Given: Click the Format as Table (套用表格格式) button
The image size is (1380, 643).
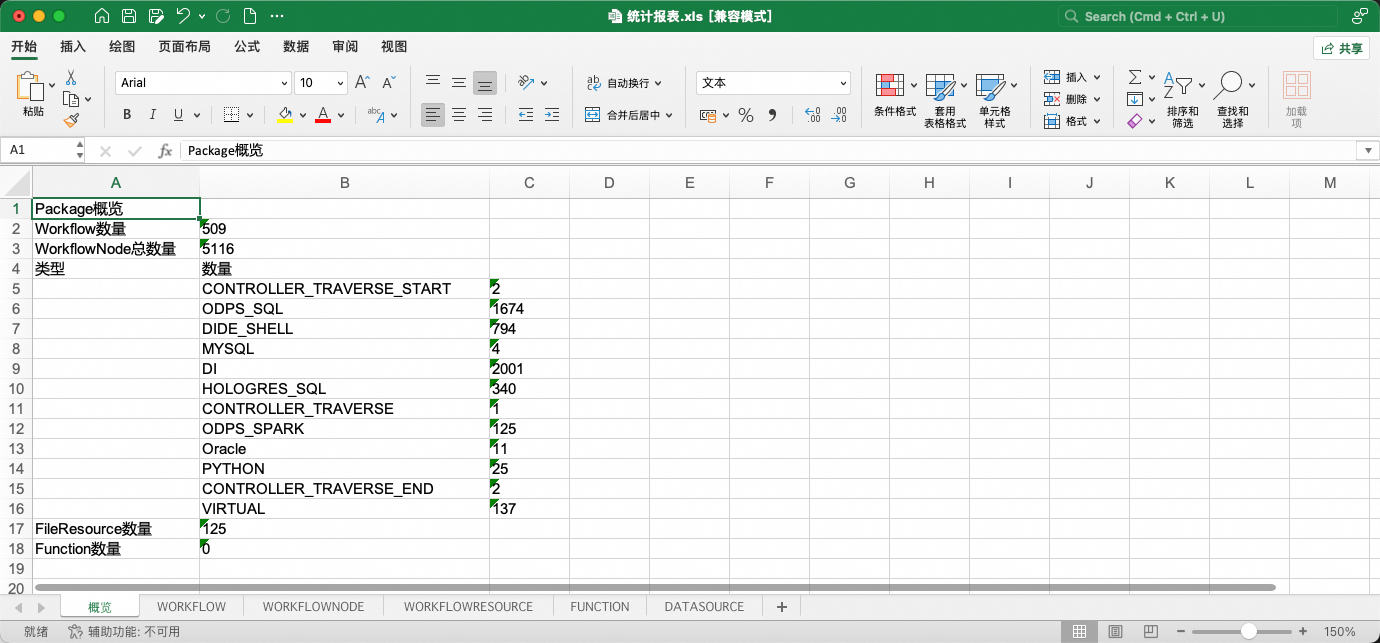Looking at the screenshot, I should [945, 100].
